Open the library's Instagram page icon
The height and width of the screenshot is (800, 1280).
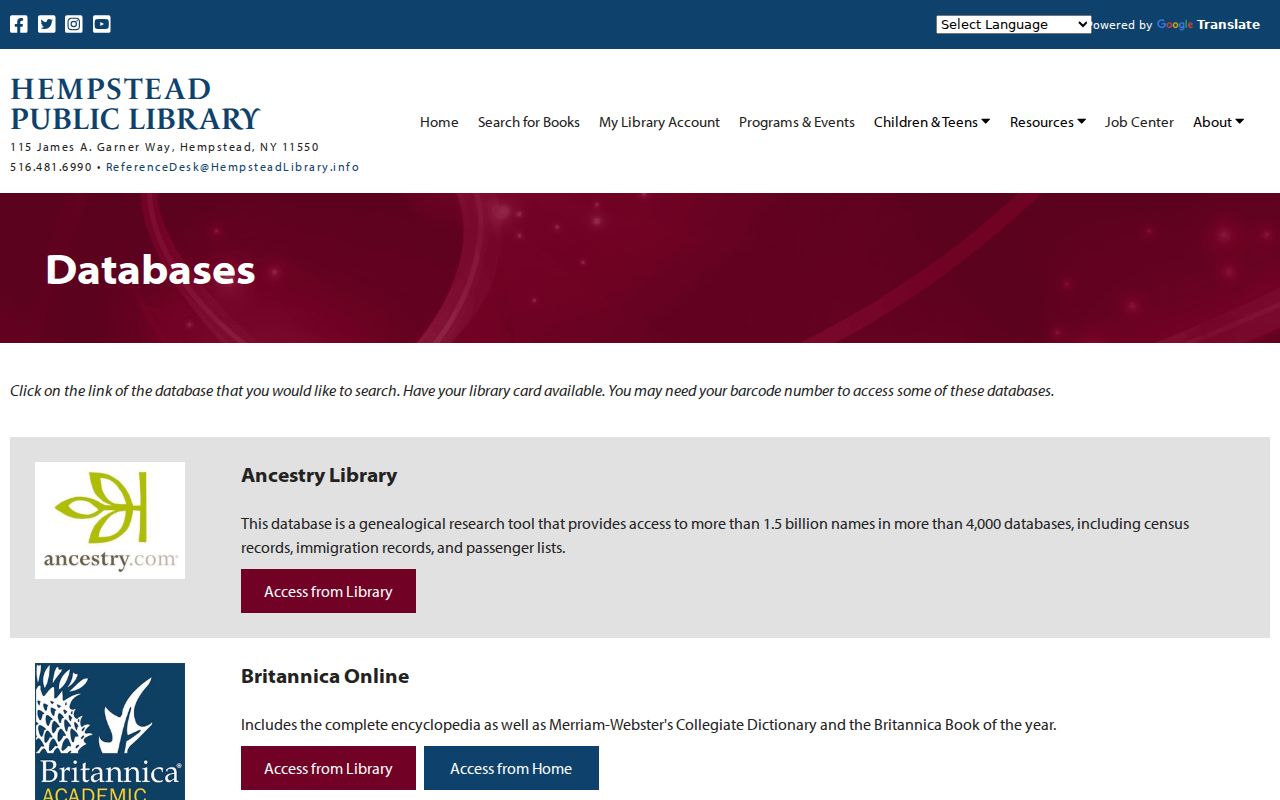[74, 24]
